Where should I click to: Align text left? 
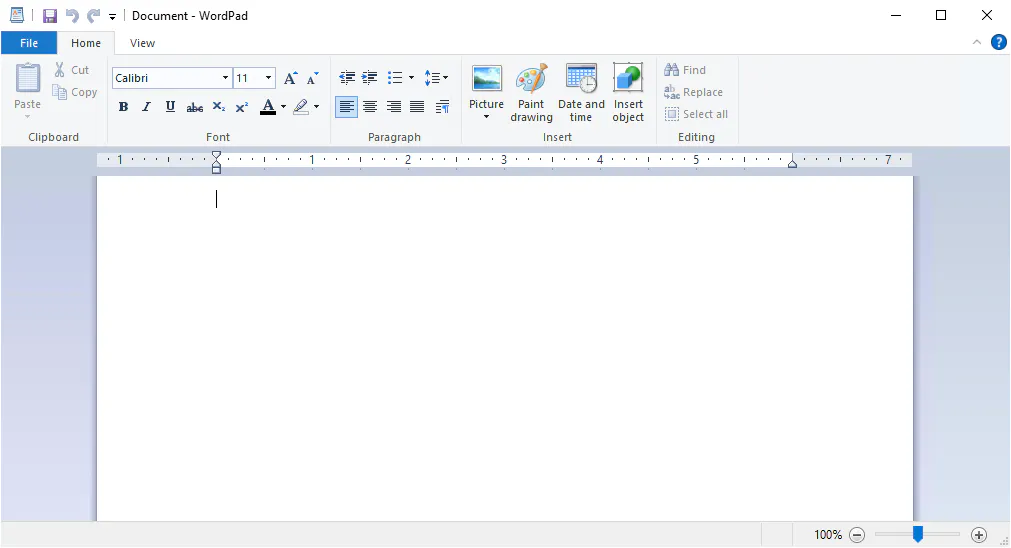(346, 107)
